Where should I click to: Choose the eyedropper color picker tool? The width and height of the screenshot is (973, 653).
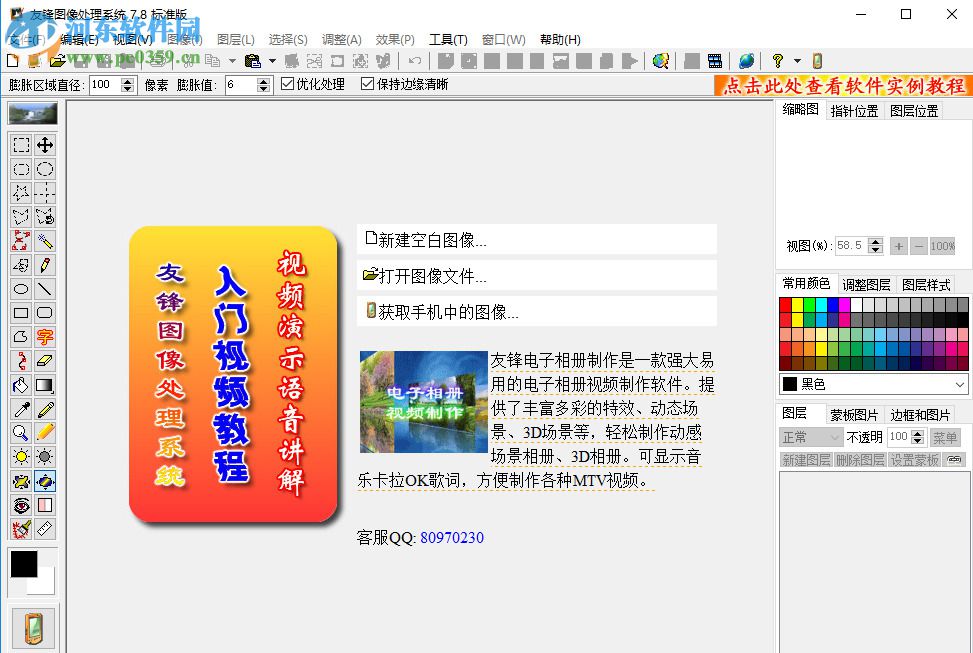click(21, 409)
